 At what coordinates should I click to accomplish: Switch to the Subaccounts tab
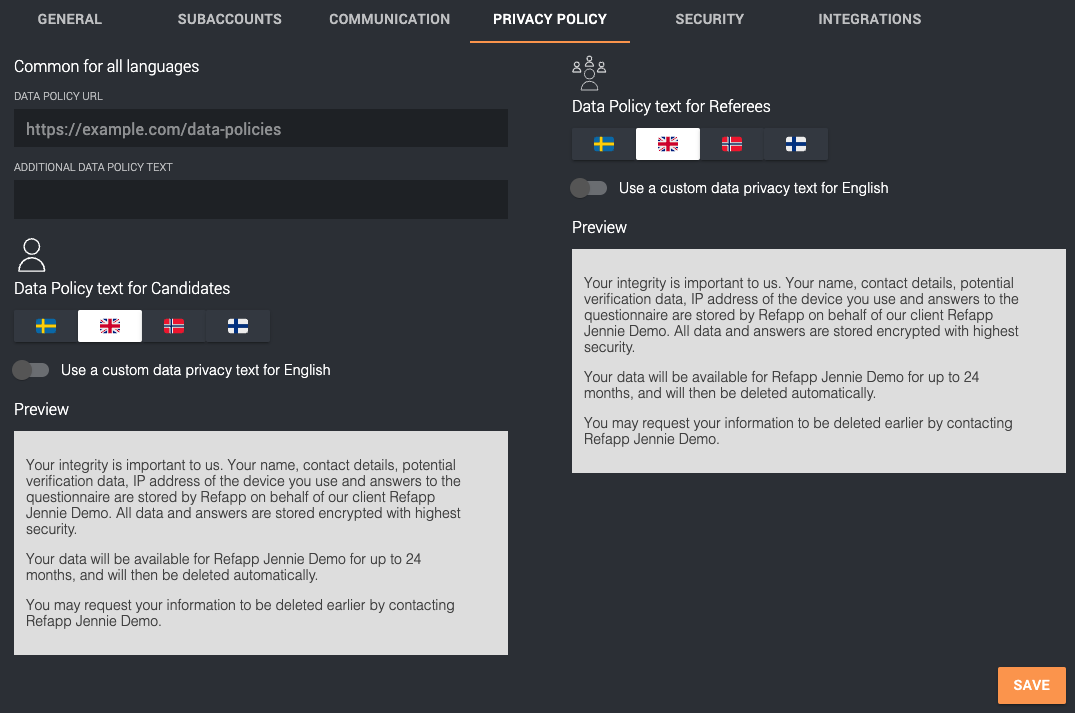230,19
